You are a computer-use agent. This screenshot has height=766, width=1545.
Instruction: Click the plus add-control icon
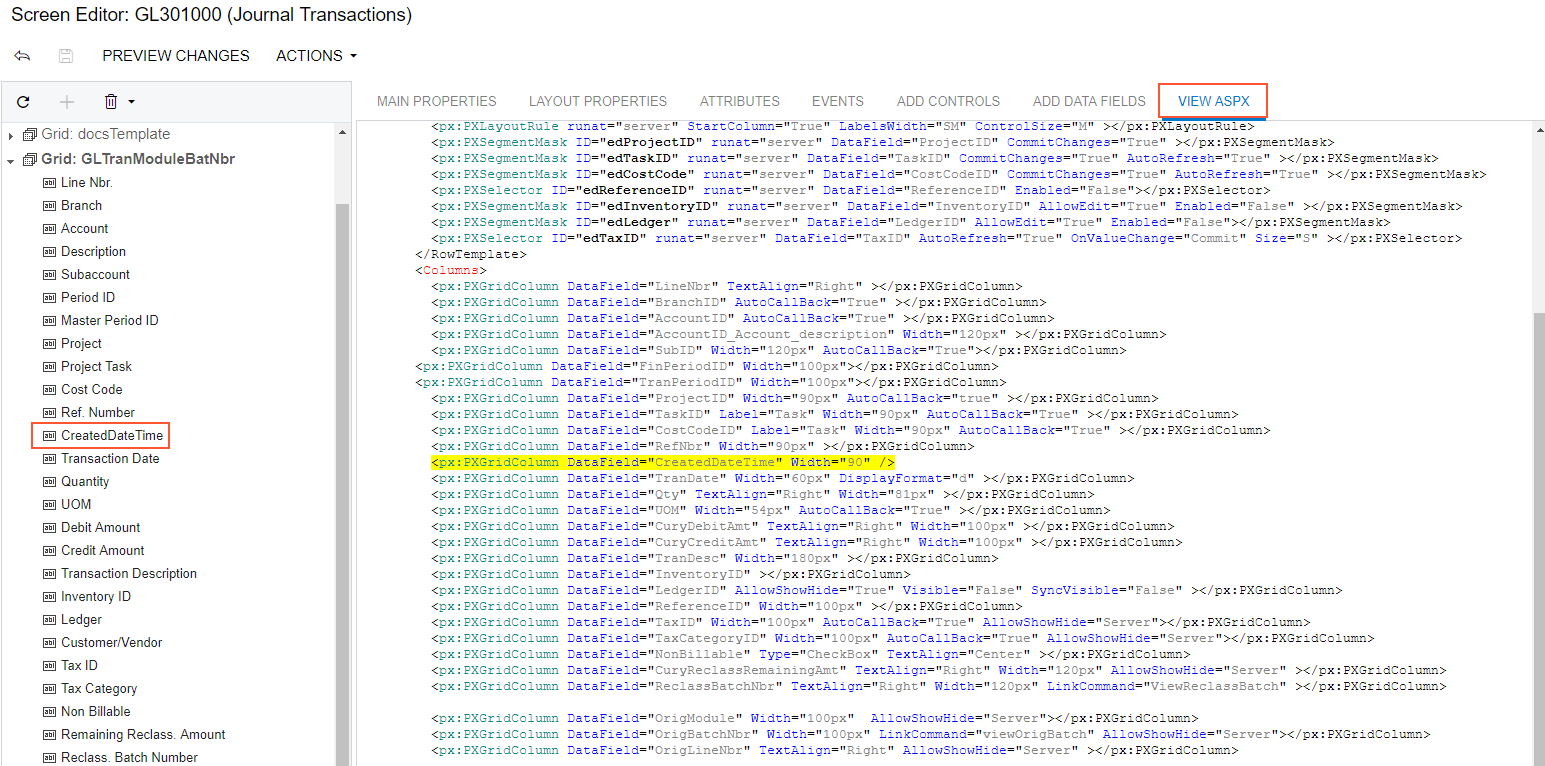67,102
